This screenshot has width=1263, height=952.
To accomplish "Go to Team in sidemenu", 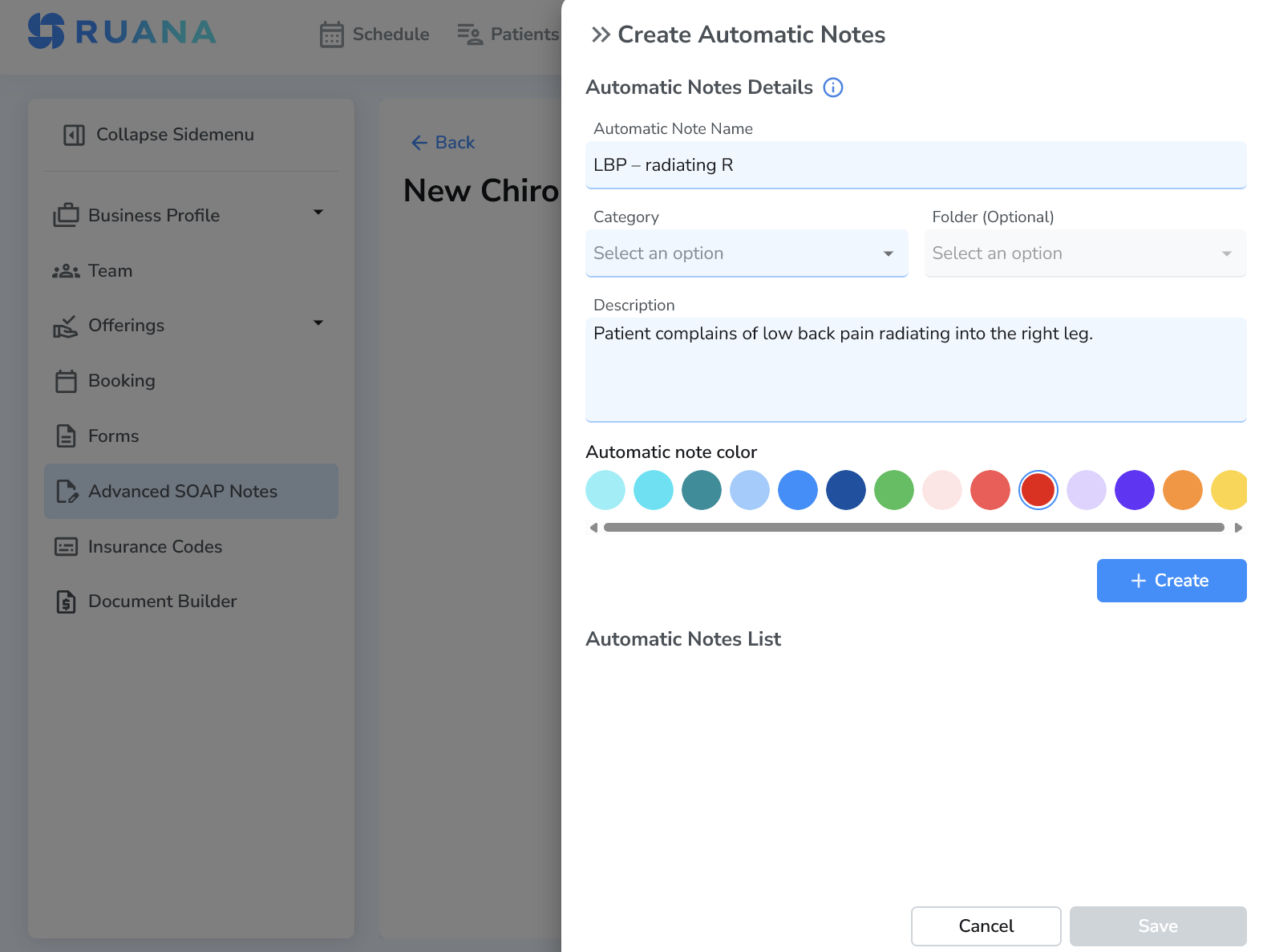I will [191, 271].
